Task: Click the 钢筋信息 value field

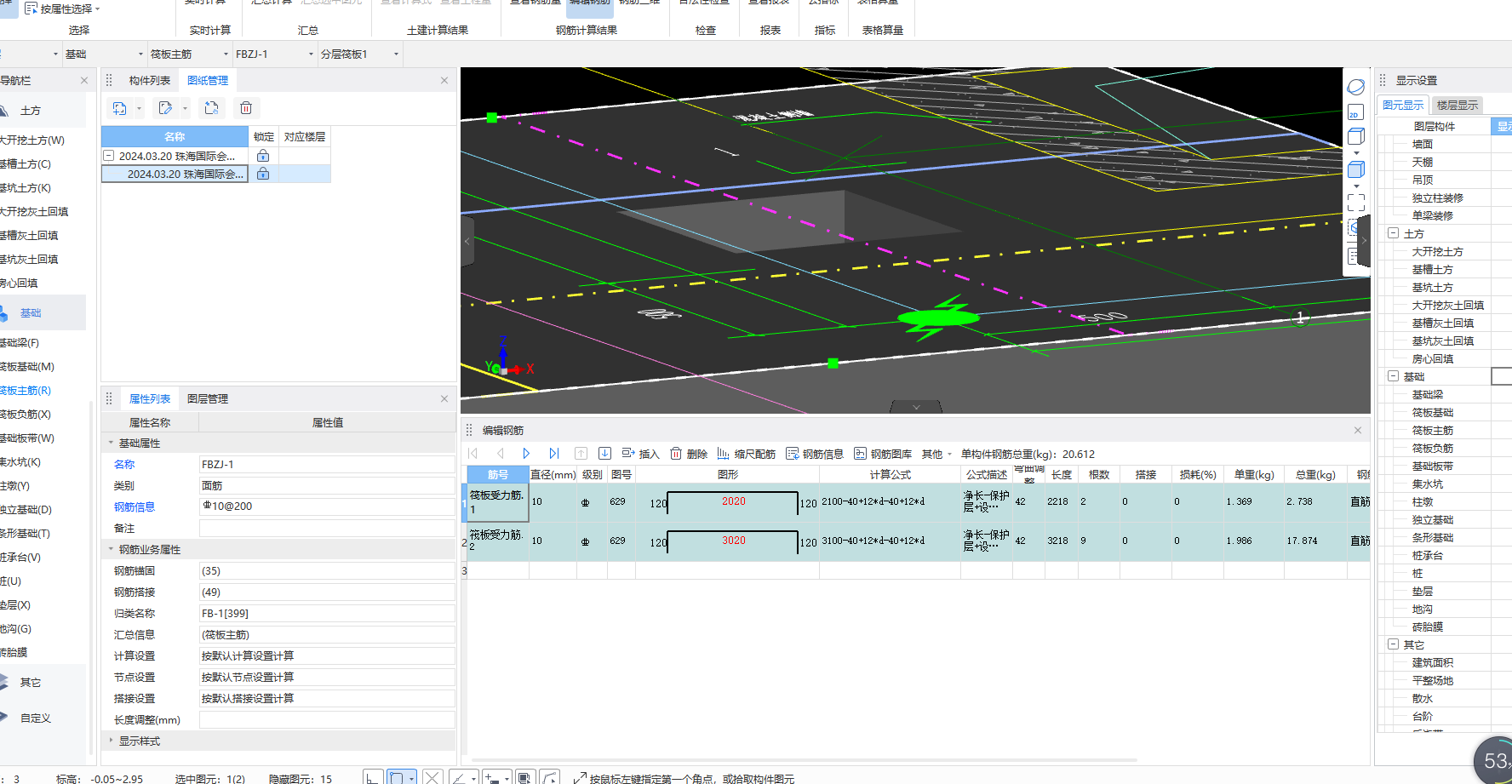Action: [327, 506]
